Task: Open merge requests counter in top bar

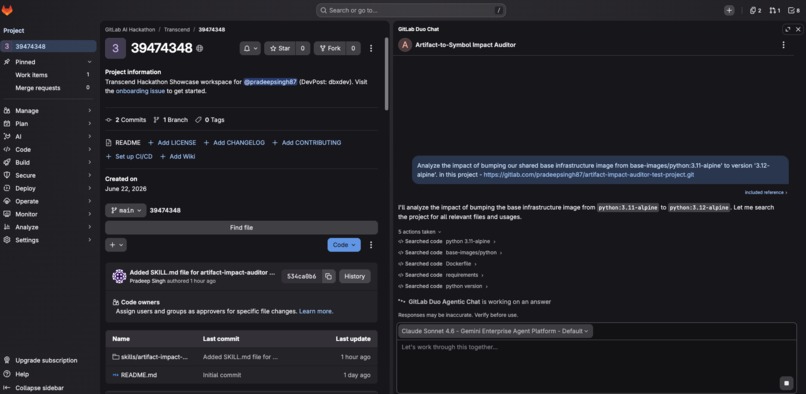Action: [775, 10]
